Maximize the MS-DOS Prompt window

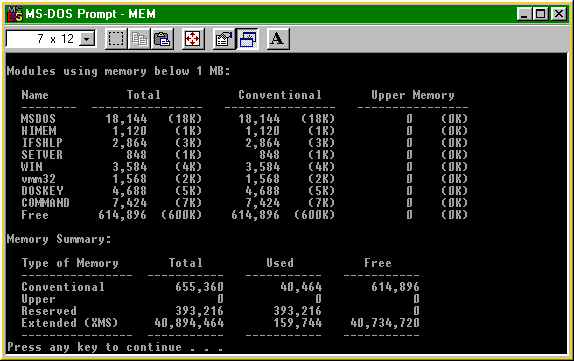540,14
